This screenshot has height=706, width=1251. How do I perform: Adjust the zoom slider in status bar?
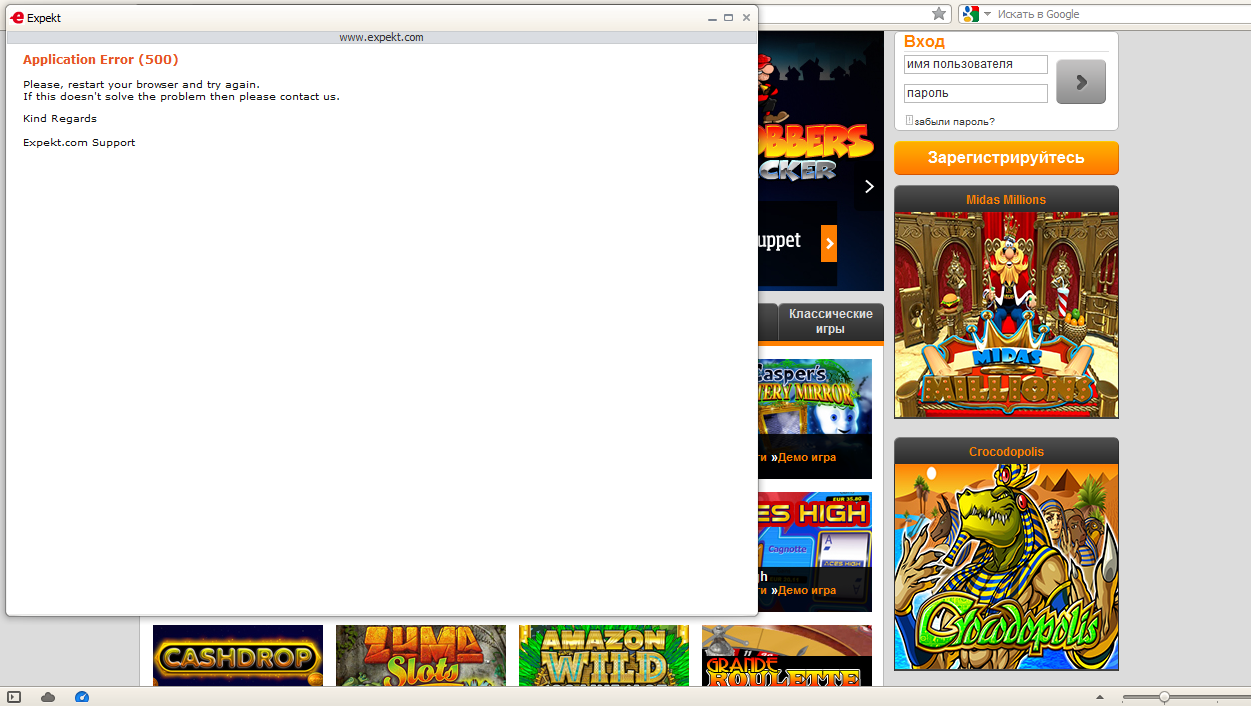click(1164, 697)
